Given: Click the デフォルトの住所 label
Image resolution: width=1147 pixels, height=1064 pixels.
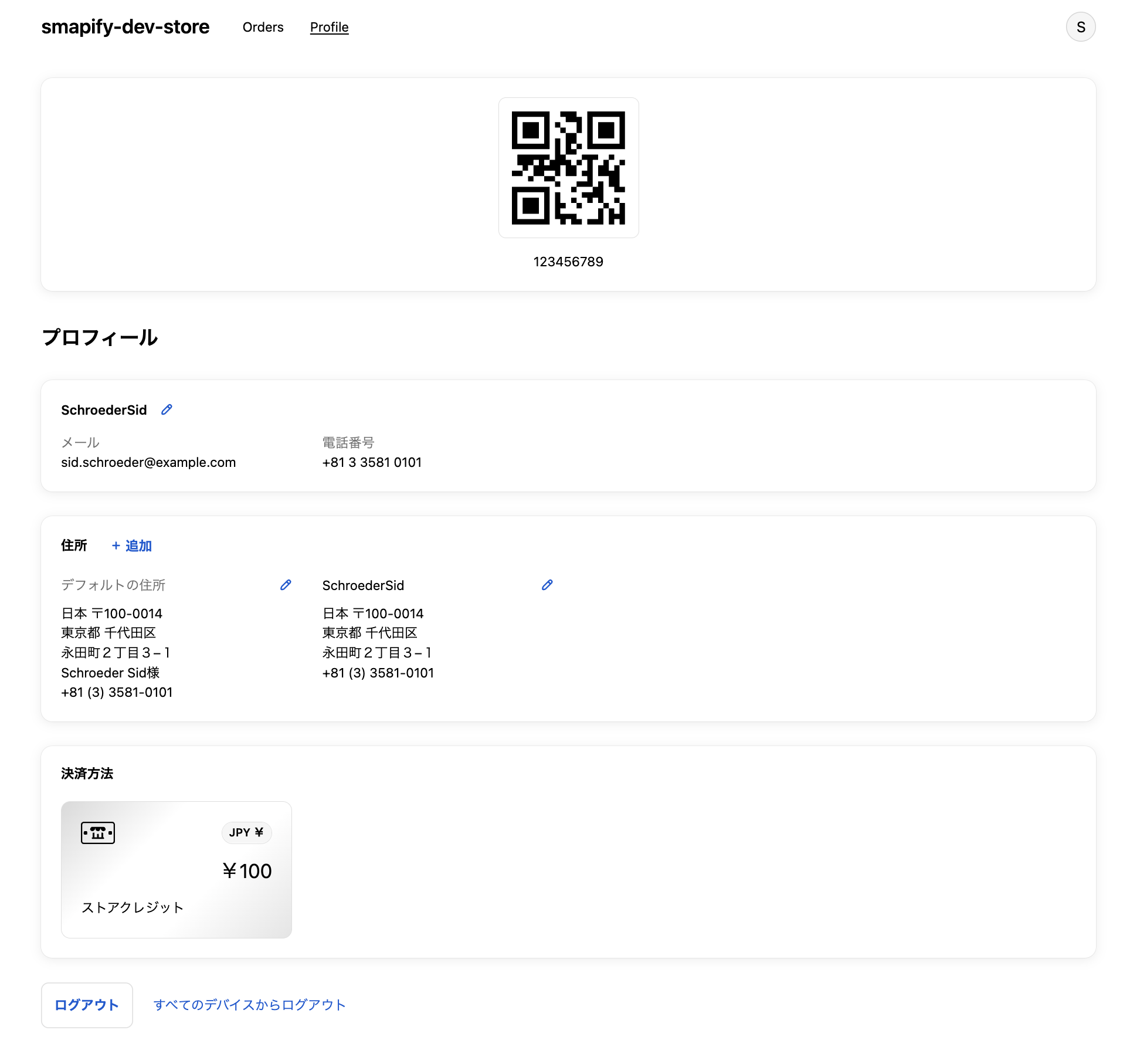Looking at the screenshot, I should pos(113,585).
